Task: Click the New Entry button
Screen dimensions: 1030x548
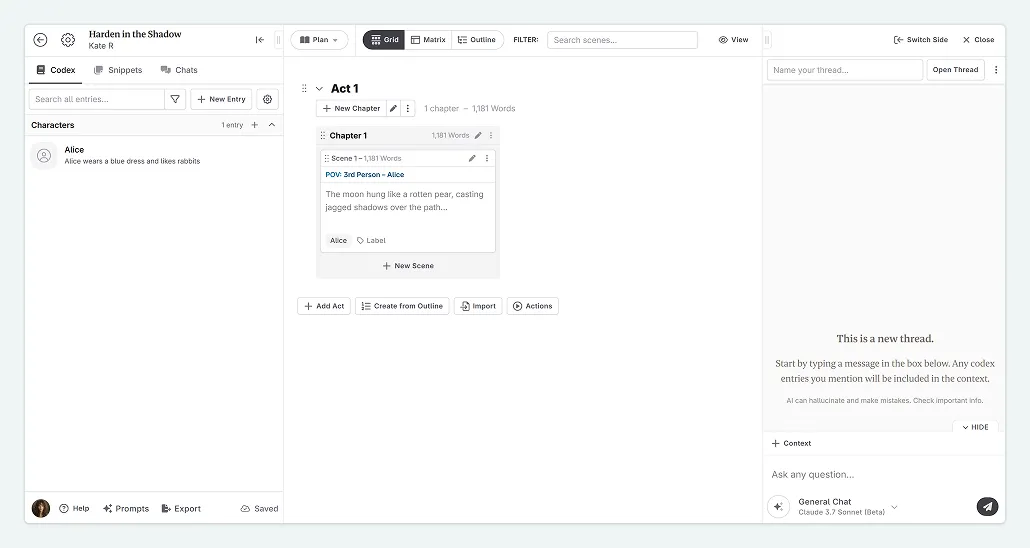Action: click(x=221, y=100)
